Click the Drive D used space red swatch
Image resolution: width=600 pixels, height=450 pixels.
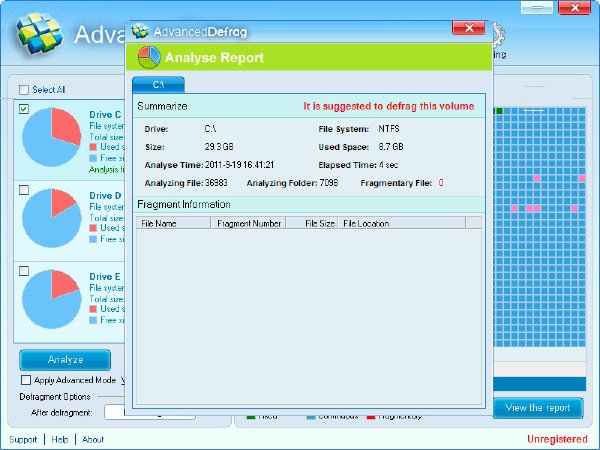(x=93, y=228)
